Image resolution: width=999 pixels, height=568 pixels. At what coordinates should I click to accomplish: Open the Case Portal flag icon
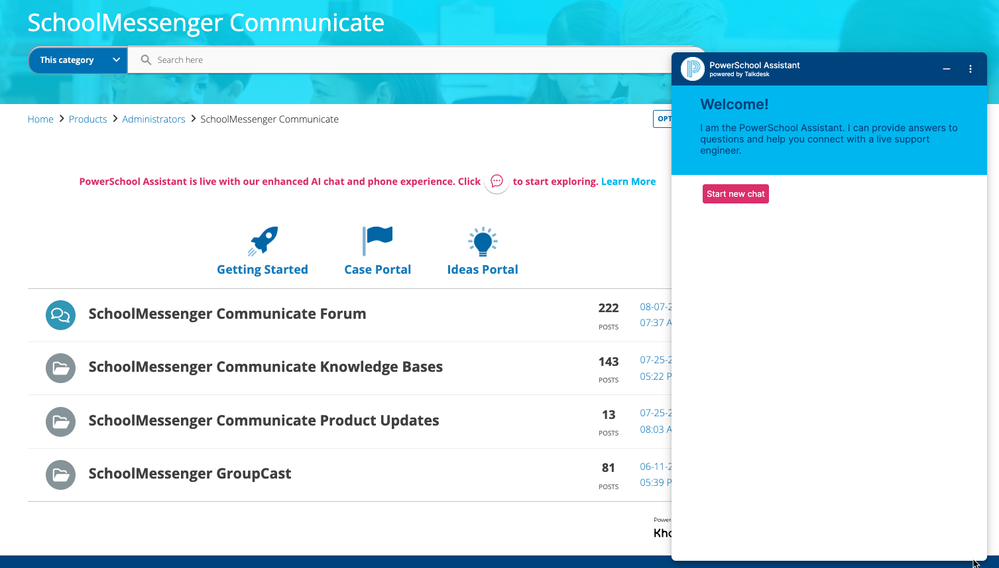click(378, 241)
